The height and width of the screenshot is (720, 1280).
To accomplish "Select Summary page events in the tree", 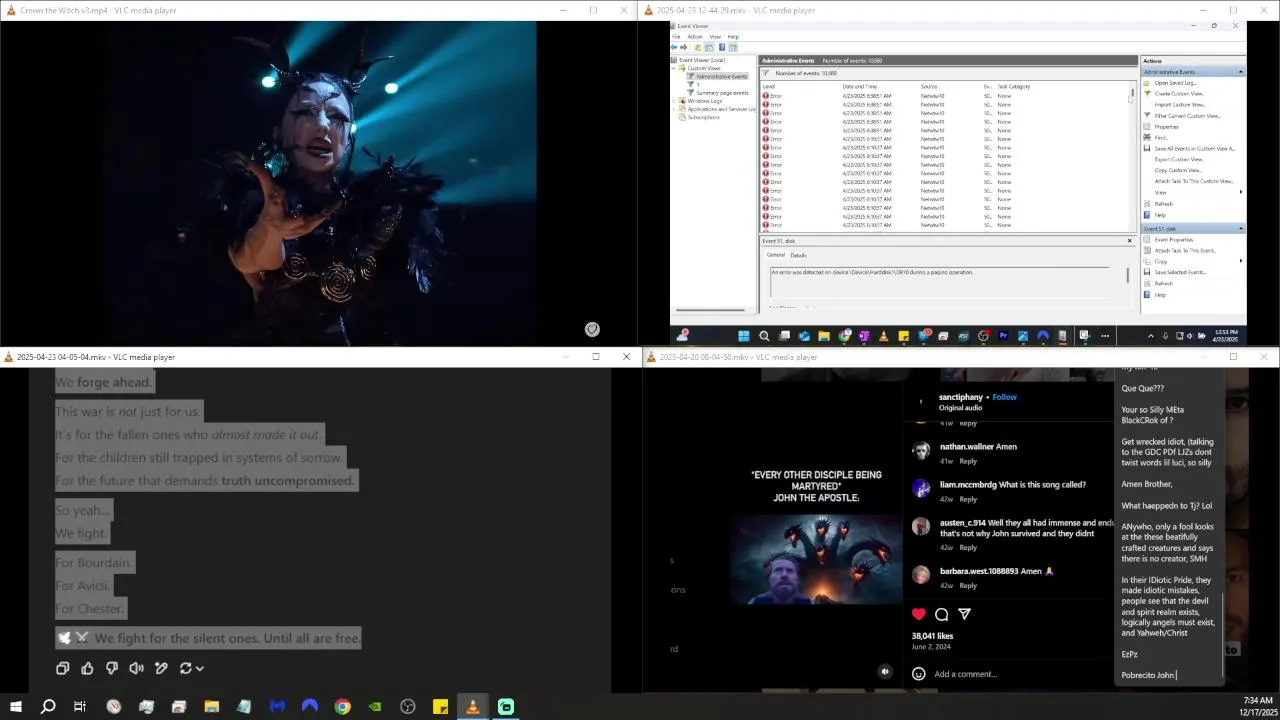I will point(723,93).
